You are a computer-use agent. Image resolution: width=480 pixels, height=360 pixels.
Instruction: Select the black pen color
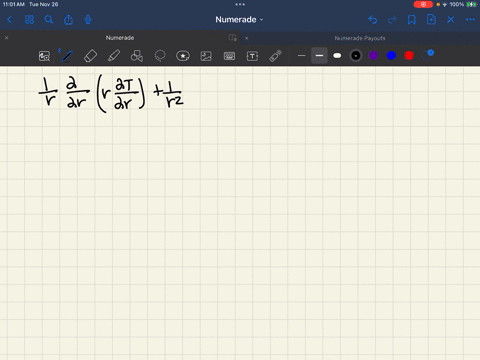coord(356,55)
